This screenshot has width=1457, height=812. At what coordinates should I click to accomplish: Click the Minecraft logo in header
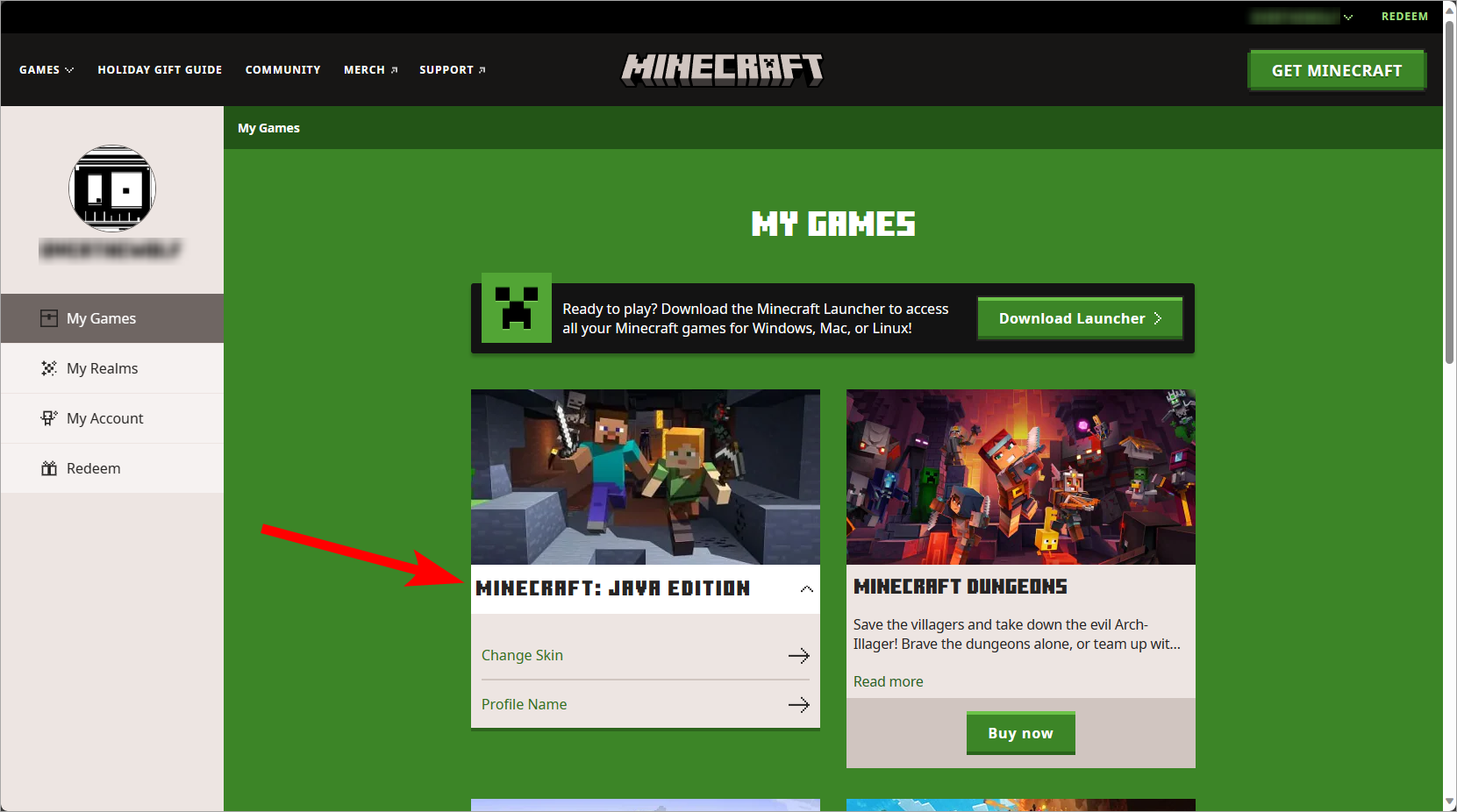(723, 69)
